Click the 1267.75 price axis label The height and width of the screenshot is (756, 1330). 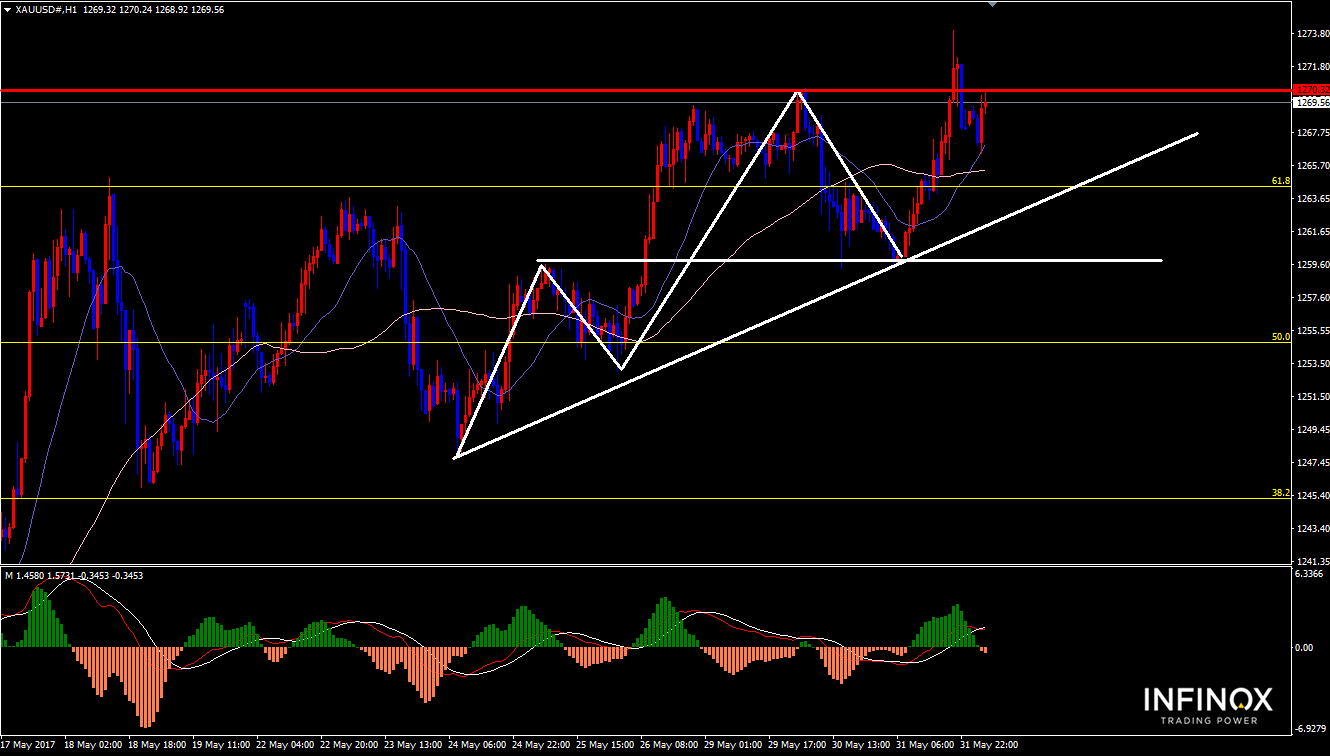[x=1312, y=133]
